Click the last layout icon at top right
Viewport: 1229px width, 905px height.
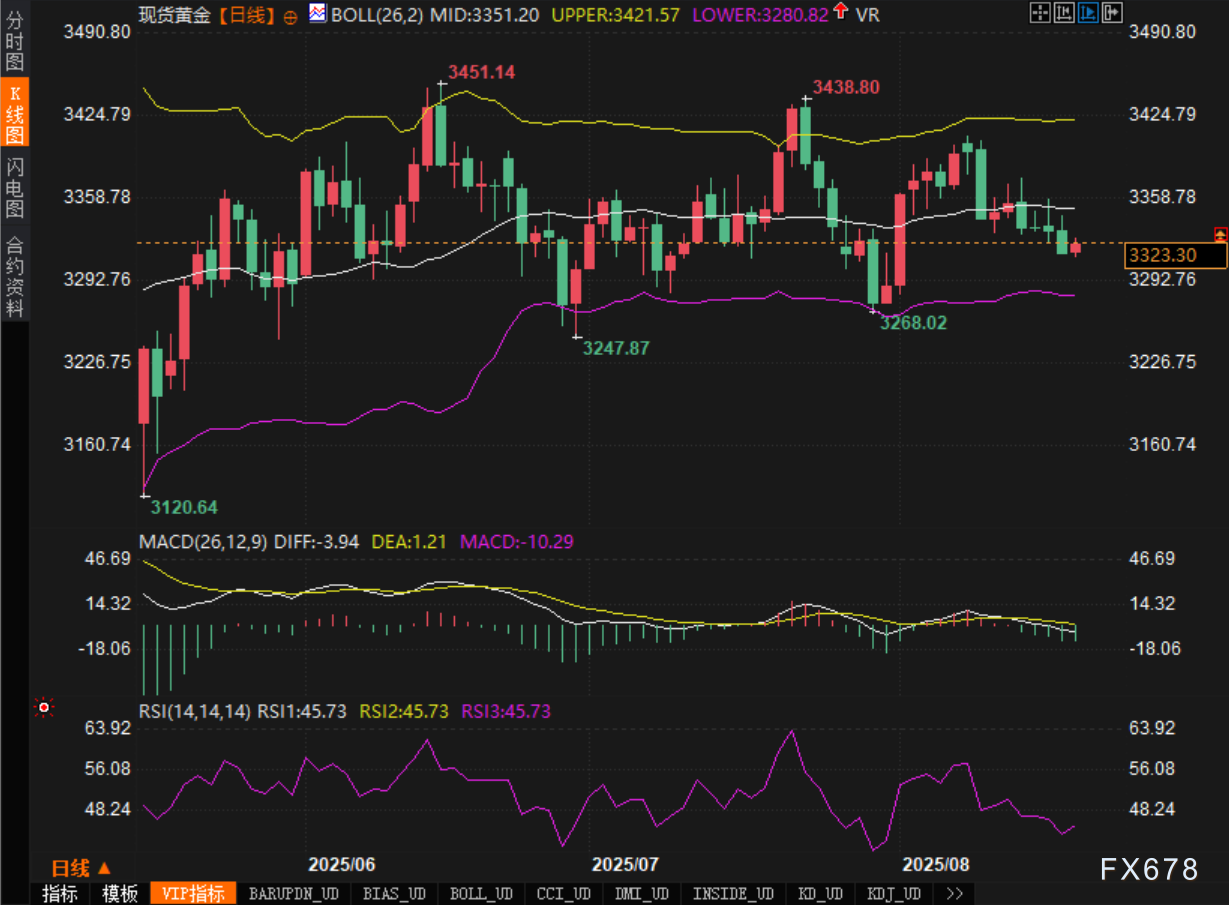1110,12
